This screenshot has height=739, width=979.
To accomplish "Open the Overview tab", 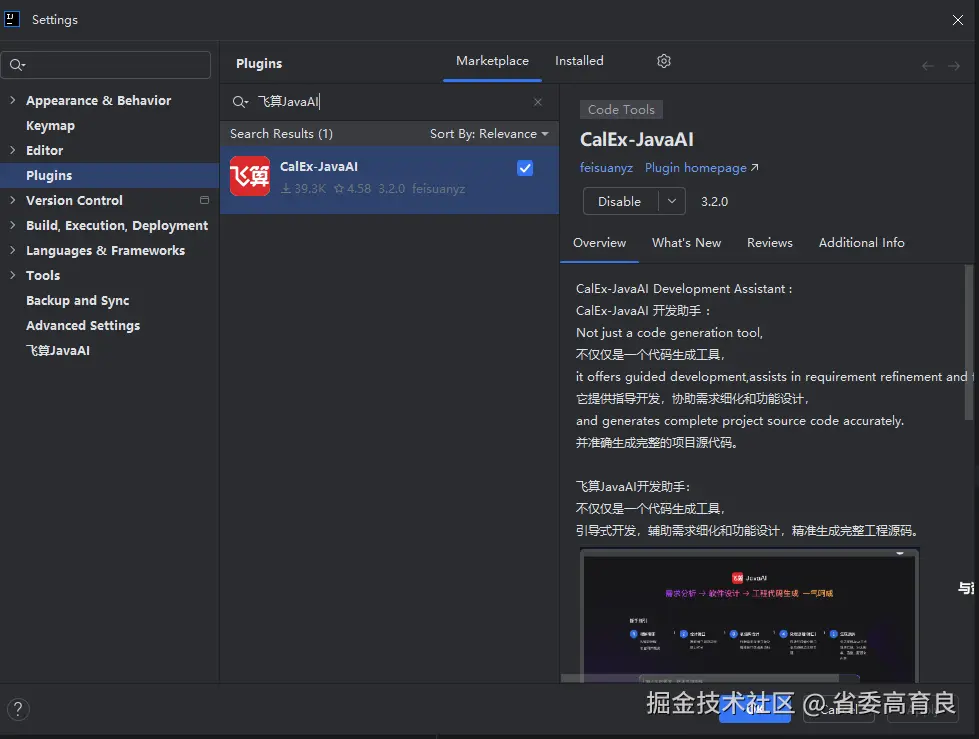I will [599, 243].
